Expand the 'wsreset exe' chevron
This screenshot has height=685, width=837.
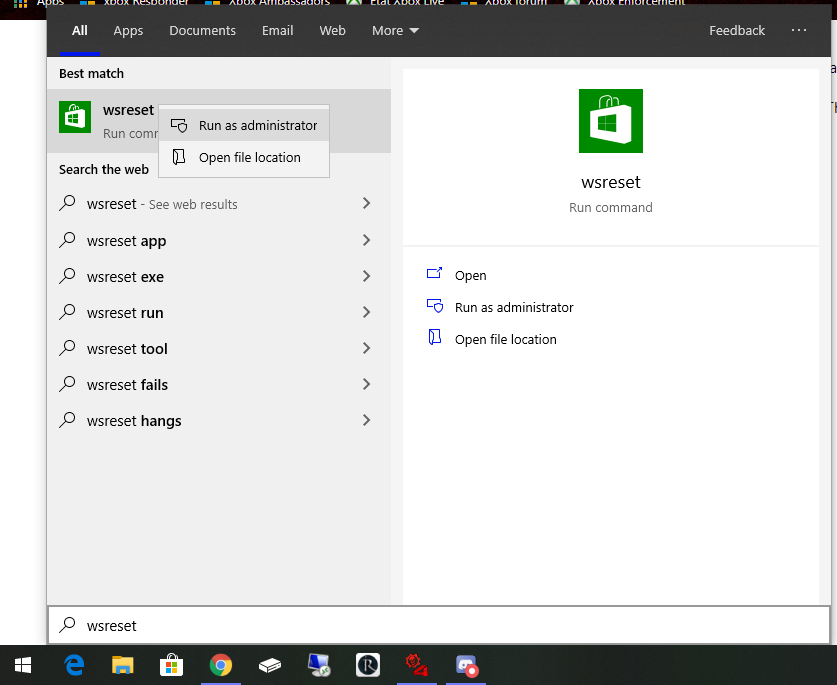click(x=366, y=276)
